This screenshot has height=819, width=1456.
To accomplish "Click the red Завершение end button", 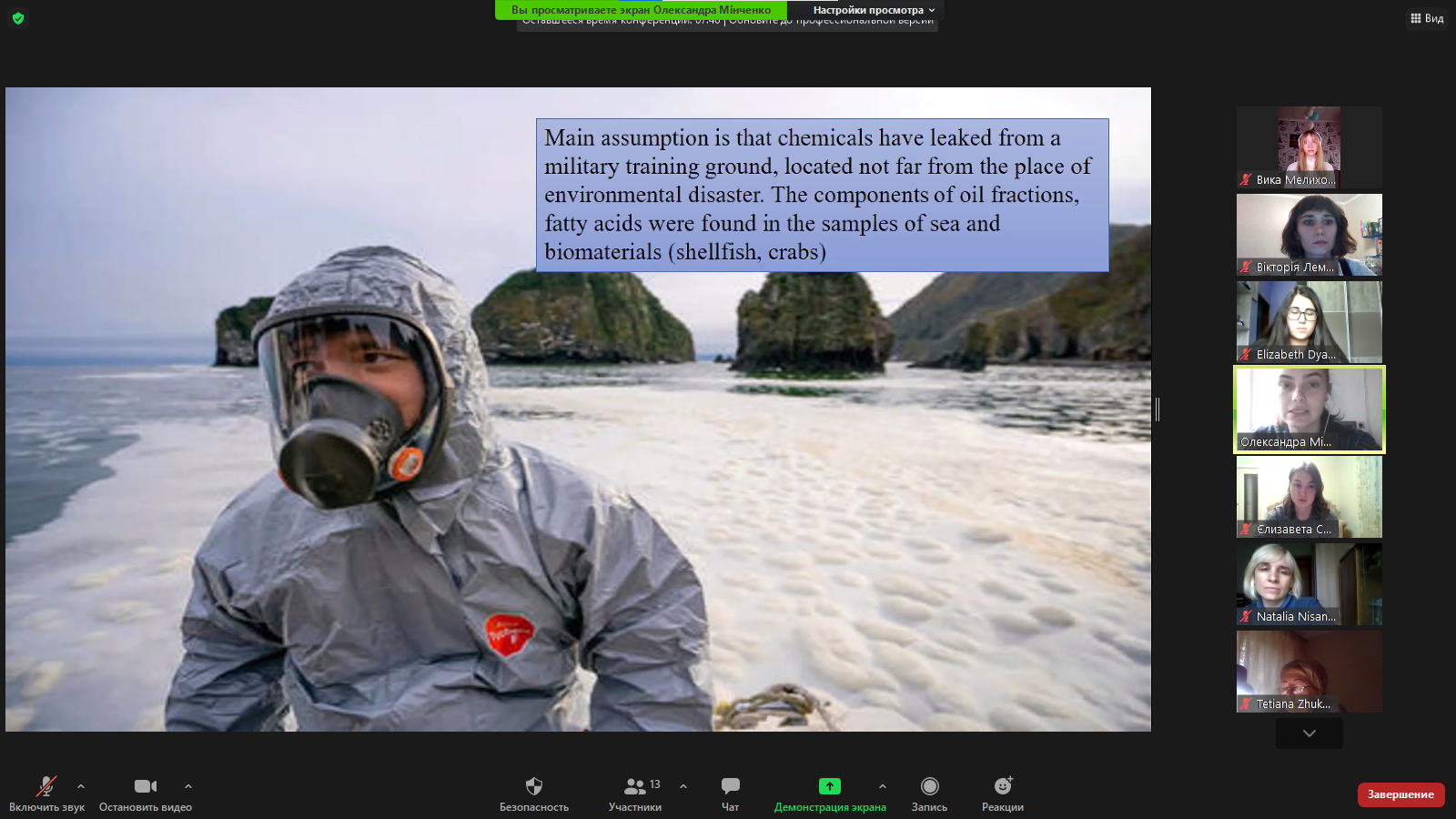I will pos(1400,794).
